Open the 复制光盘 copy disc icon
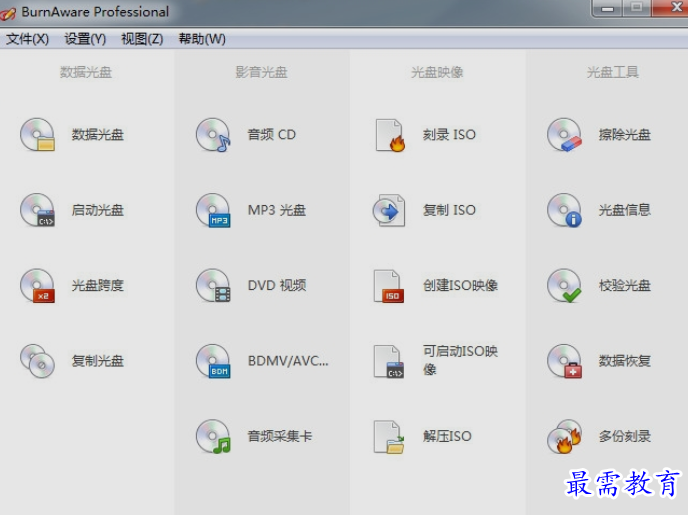Viewport: 688px width, 515px height. [x=37, y=361]
